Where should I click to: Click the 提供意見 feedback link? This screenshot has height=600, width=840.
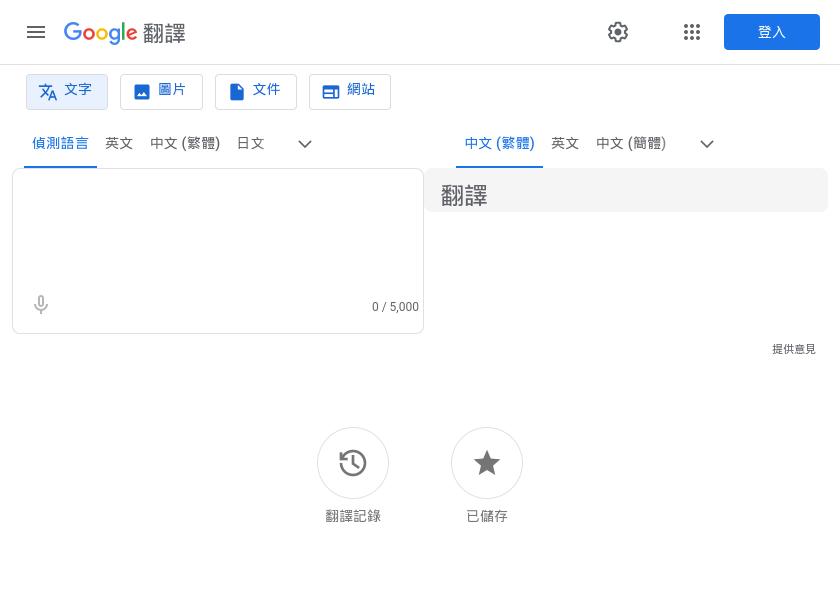coord(793,349)
